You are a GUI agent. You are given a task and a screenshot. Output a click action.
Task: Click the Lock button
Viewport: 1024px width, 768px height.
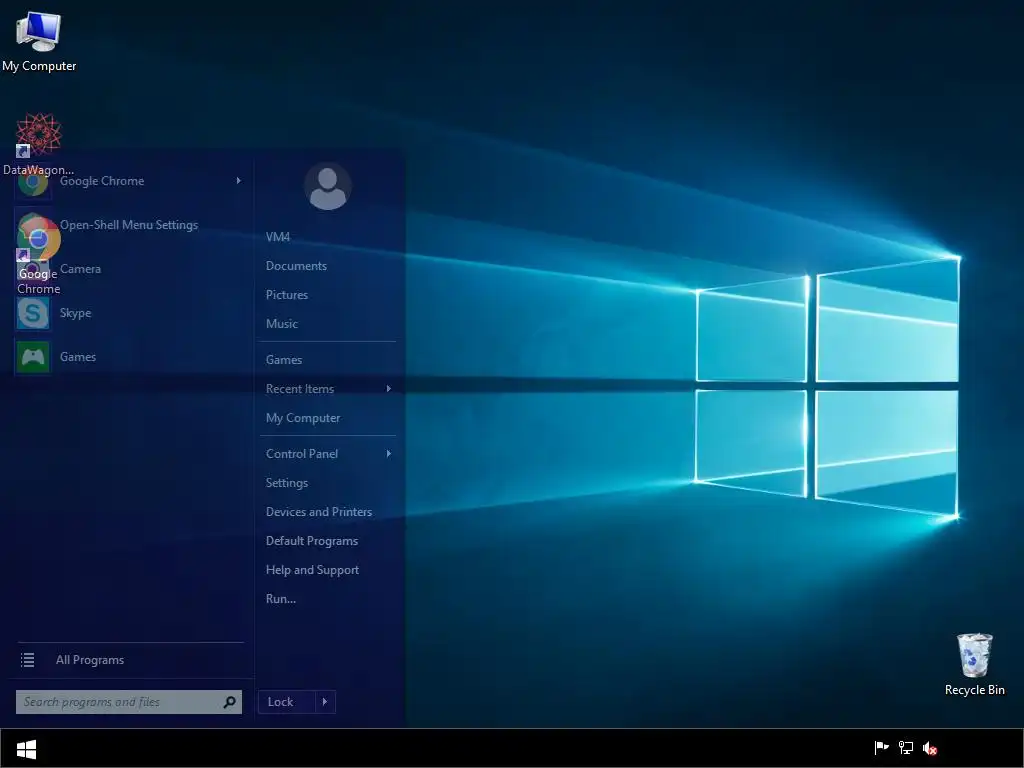click(287, 702)
